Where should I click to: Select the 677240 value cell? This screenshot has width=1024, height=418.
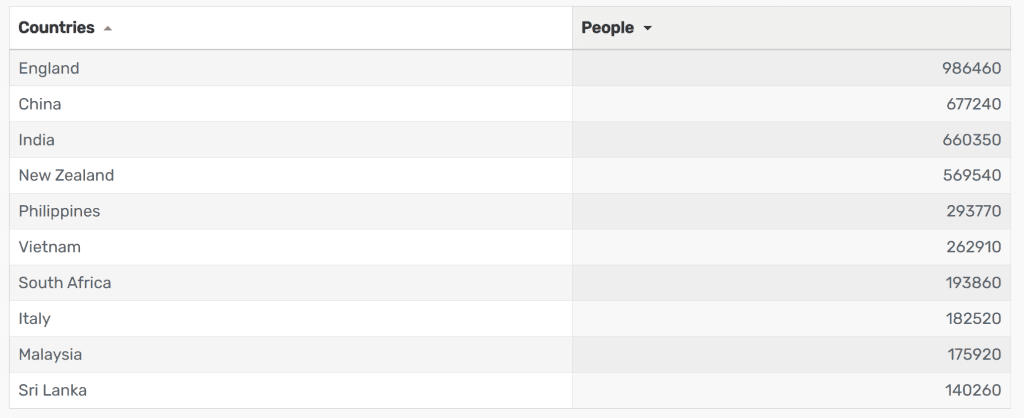792,104
